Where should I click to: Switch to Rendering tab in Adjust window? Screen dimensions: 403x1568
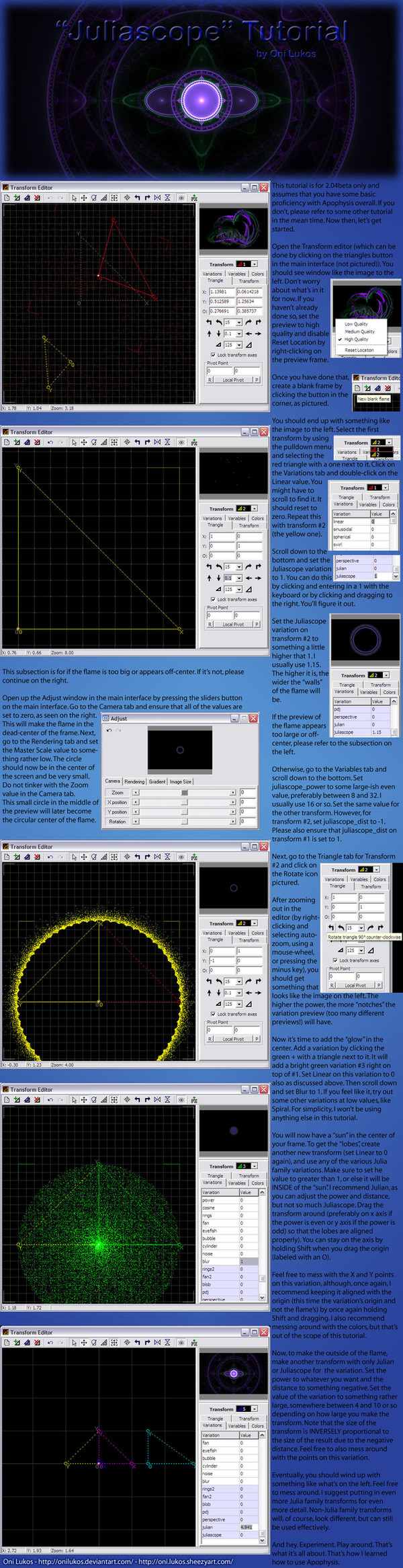tap(134, 781)
